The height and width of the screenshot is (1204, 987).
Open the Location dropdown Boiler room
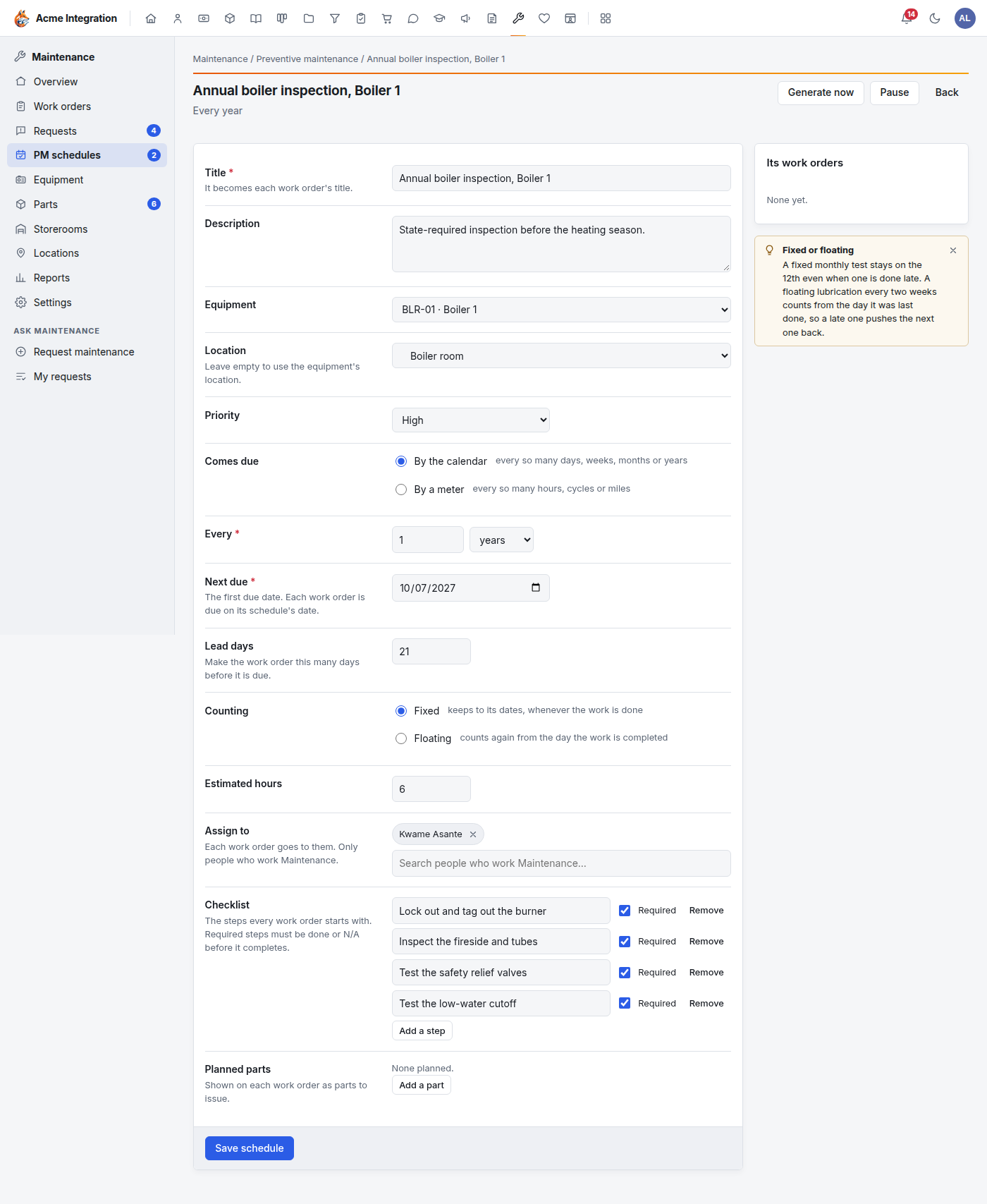[x=561, y=355]
